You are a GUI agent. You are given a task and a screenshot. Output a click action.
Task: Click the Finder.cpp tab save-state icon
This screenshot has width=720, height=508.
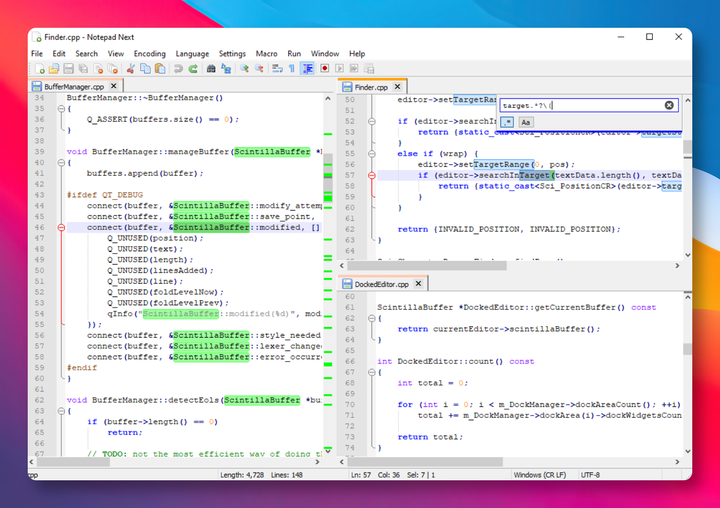[x=347, y=87]
